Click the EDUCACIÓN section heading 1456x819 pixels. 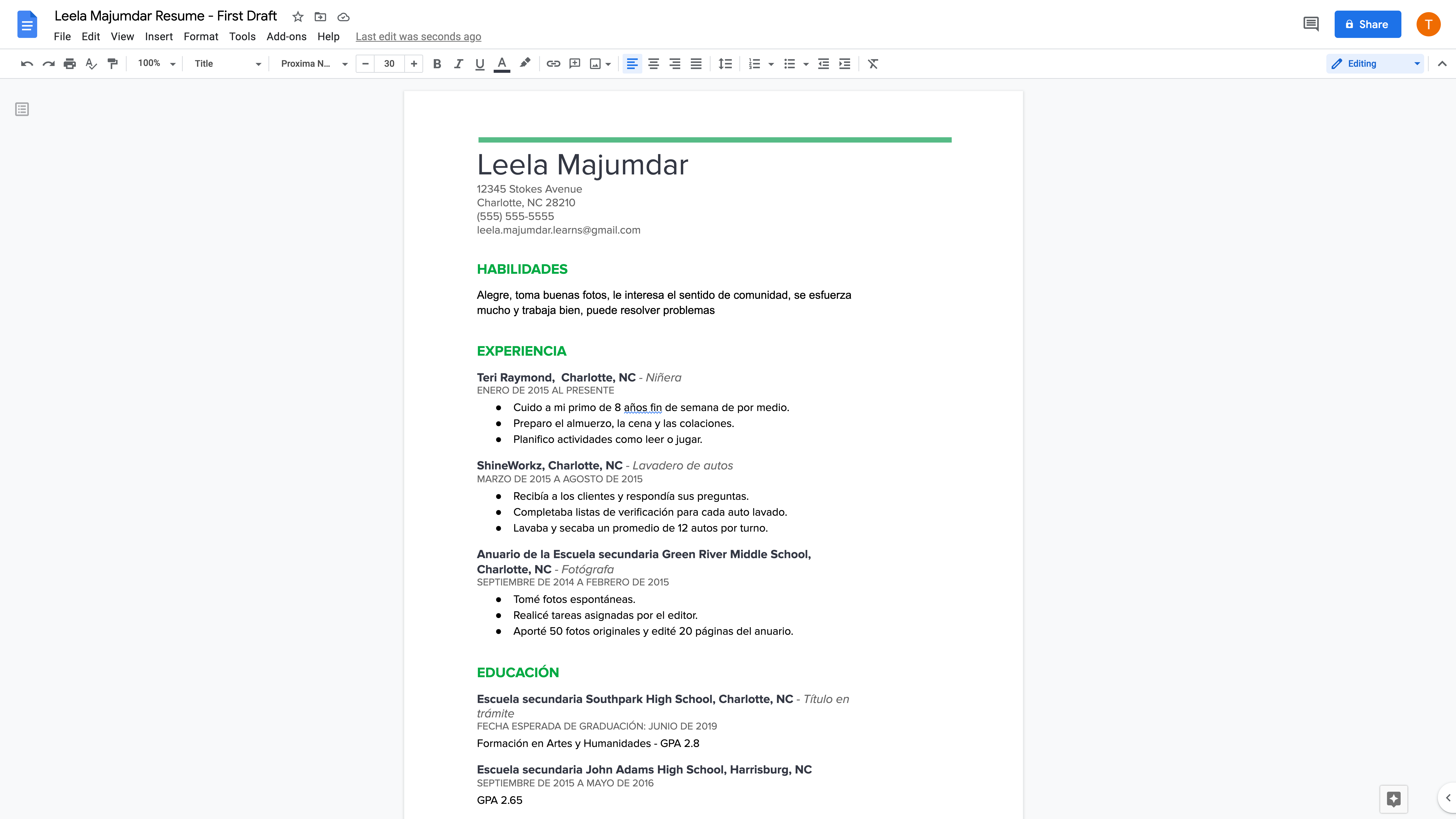point(518,673)
